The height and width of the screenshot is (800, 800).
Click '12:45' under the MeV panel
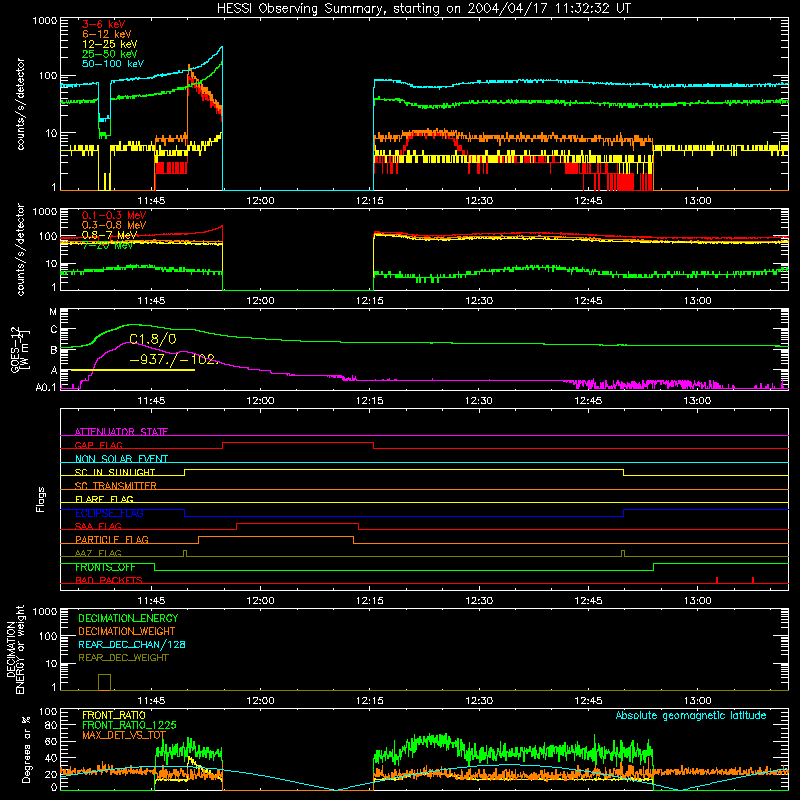click(588, 301)
